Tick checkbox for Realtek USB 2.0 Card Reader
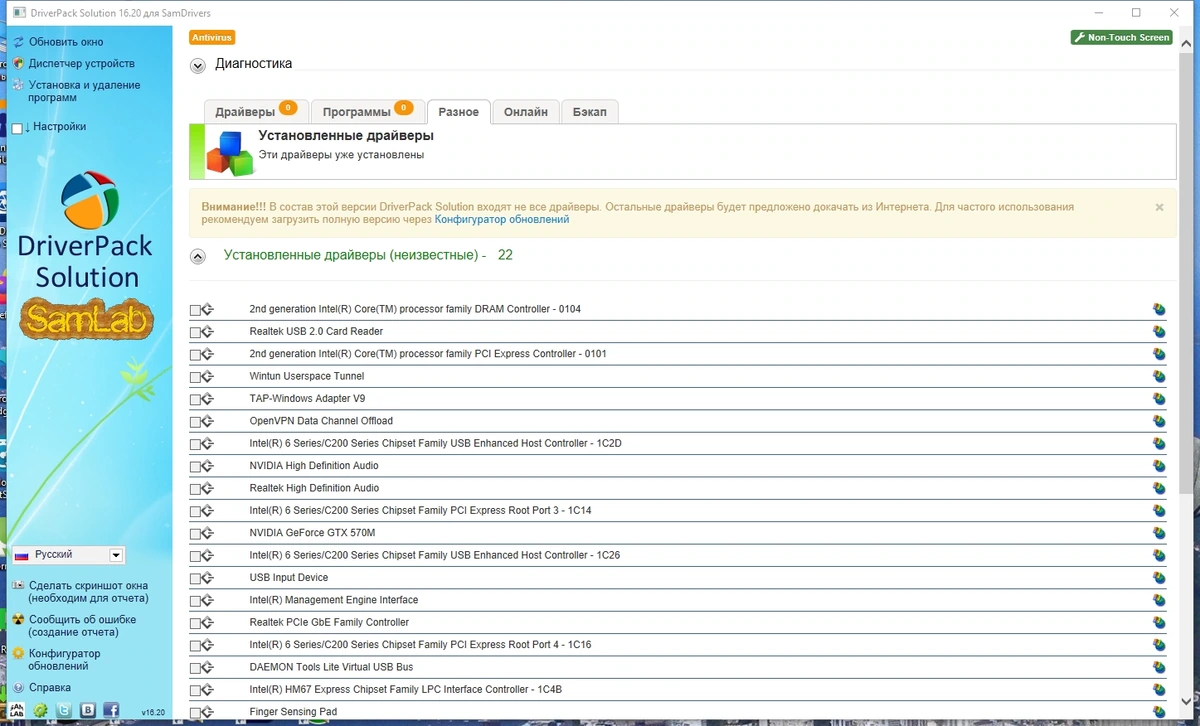 click(195, 333)
